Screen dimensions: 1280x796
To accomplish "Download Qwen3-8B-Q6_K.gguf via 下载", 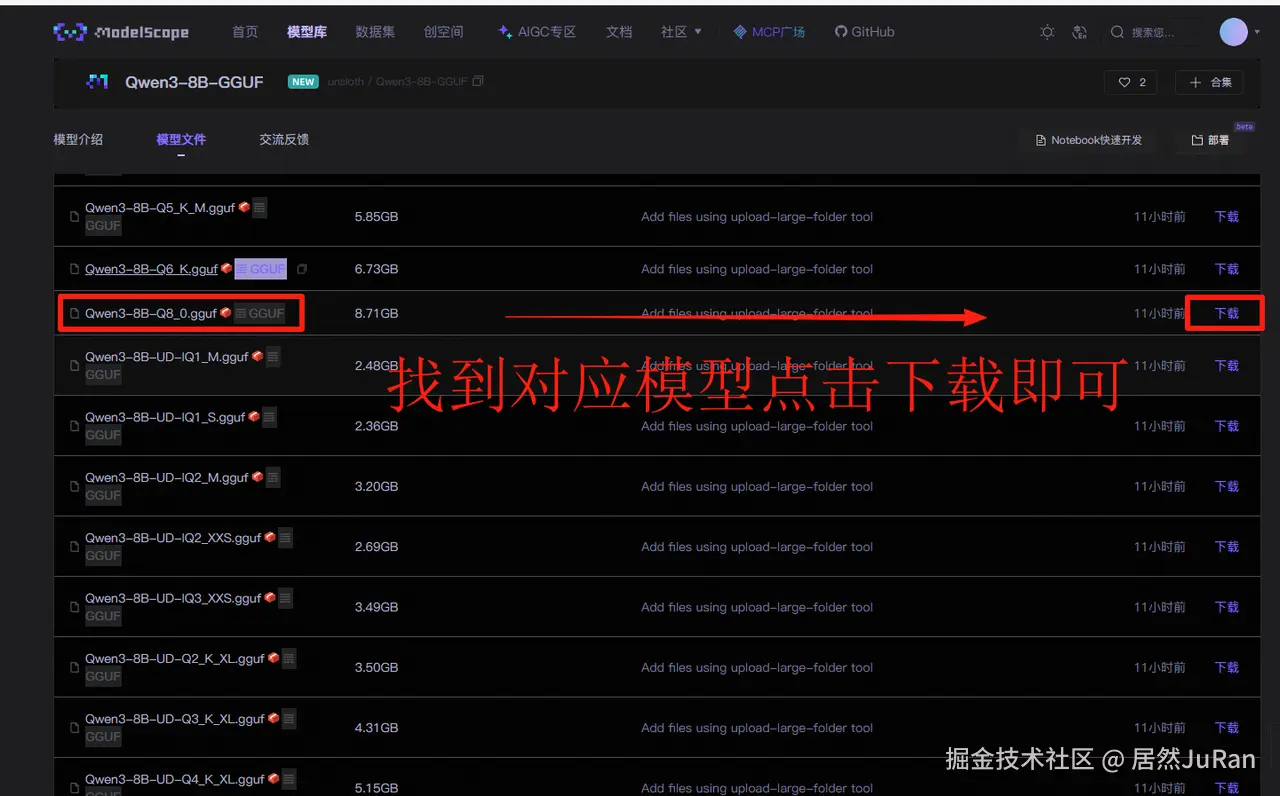I will tap(1226, 269).
